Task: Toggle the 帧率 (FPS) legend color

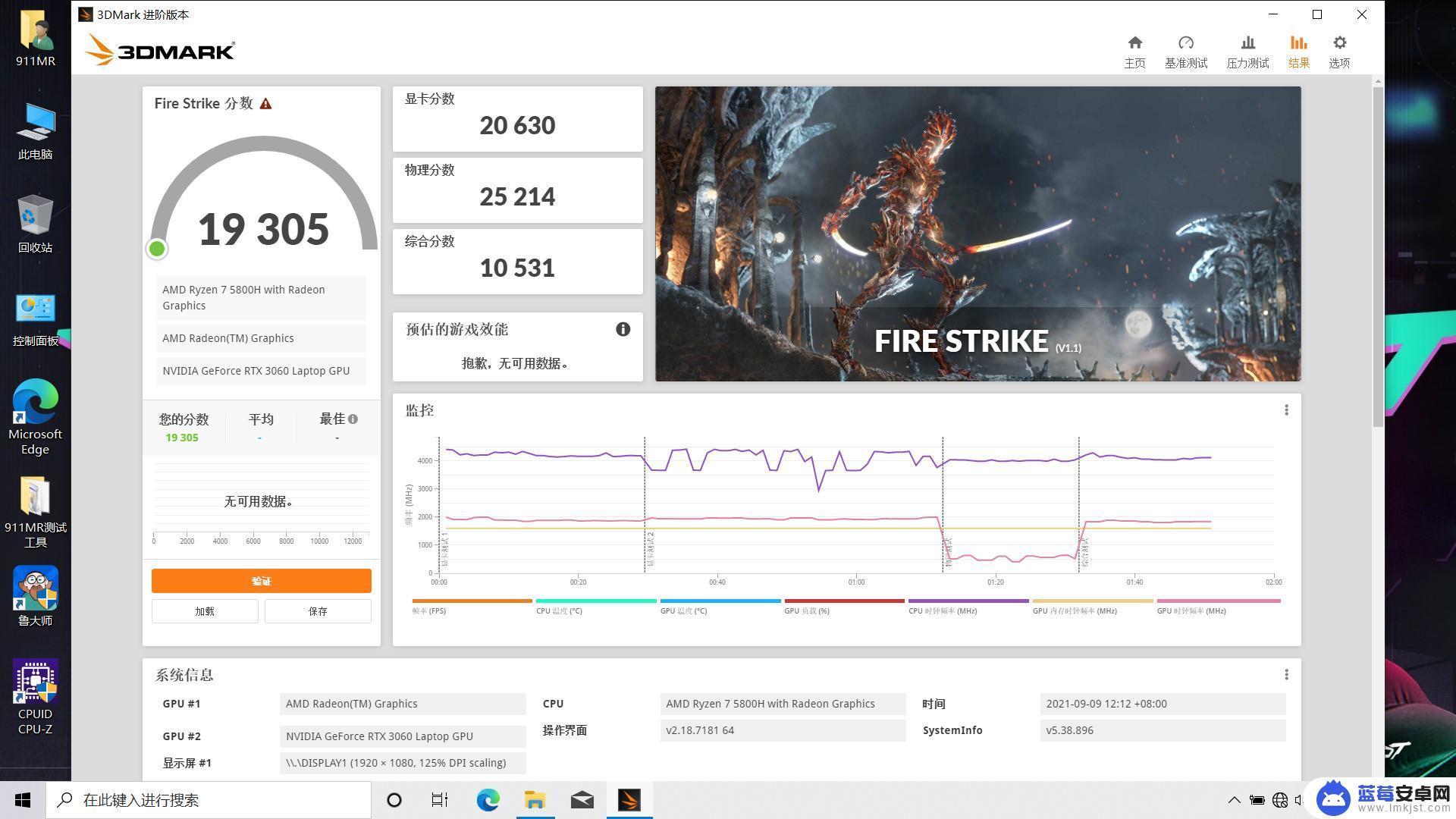Action: (x=472, y=601)
